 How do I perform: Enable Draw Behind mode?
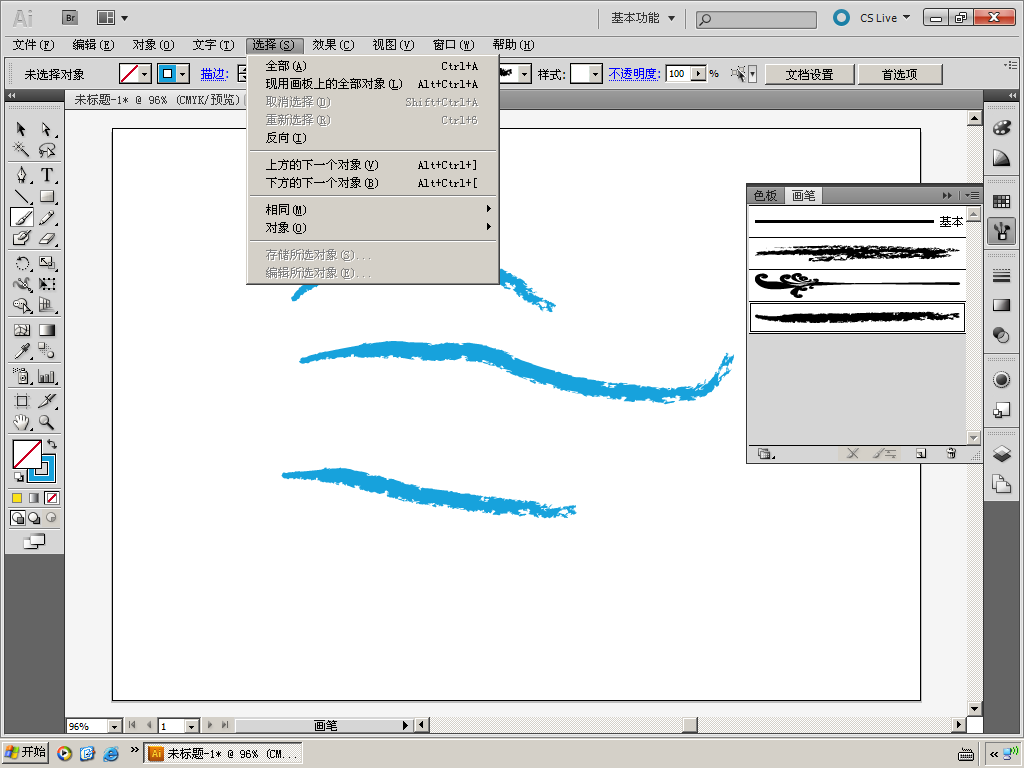click(34, 518)
